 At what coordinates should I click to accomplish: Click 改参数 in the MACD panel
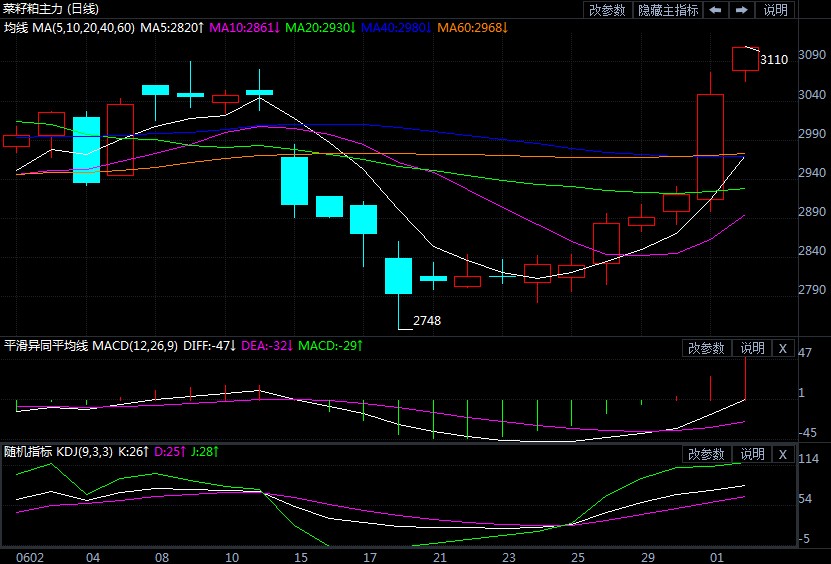[x=706, y=348]
